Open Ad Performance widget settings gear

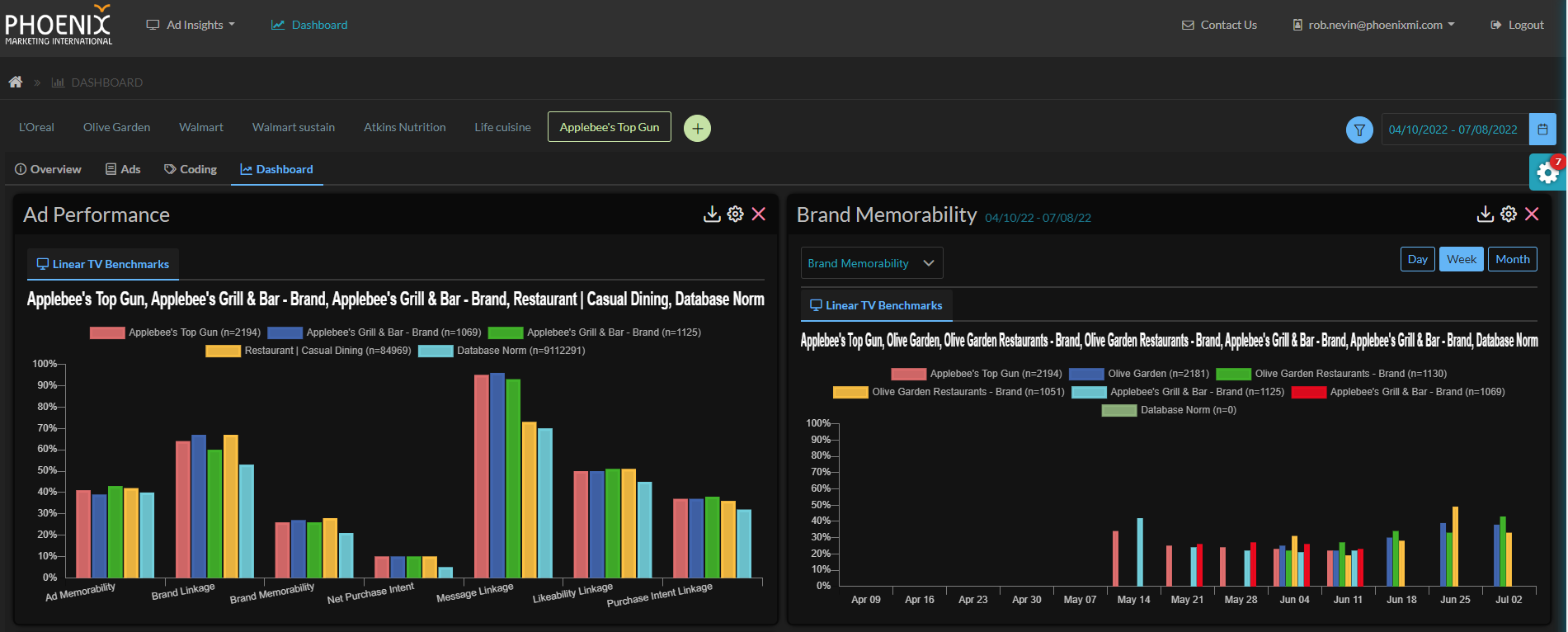(x=736, y=215)
